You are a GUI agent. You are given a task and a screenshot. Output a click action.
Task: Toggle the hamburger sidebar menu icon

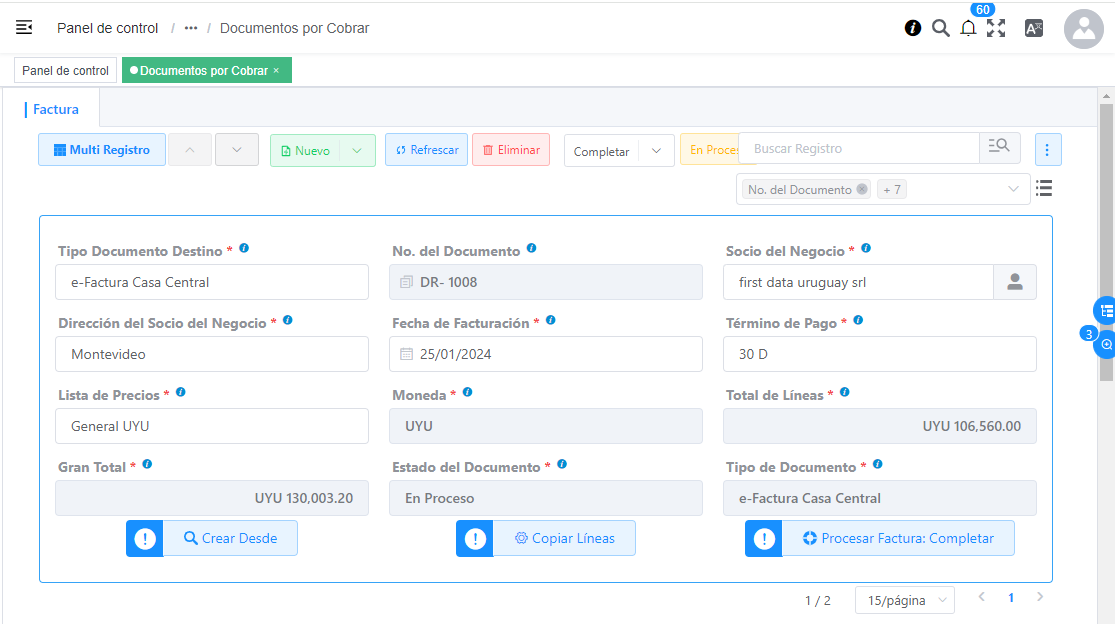(x=24, y=28)
